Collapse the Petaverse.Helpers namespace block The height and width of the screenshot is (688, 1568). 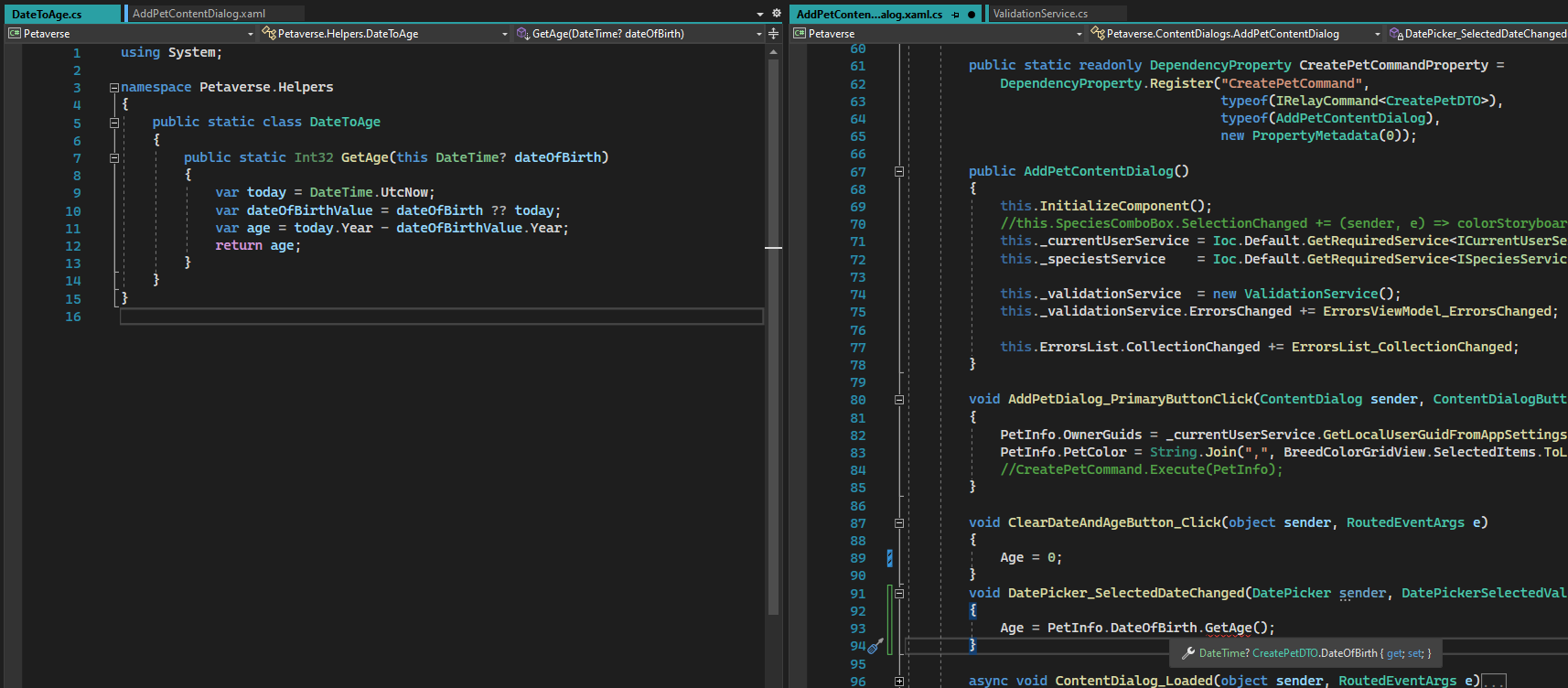tap(114, 88)
